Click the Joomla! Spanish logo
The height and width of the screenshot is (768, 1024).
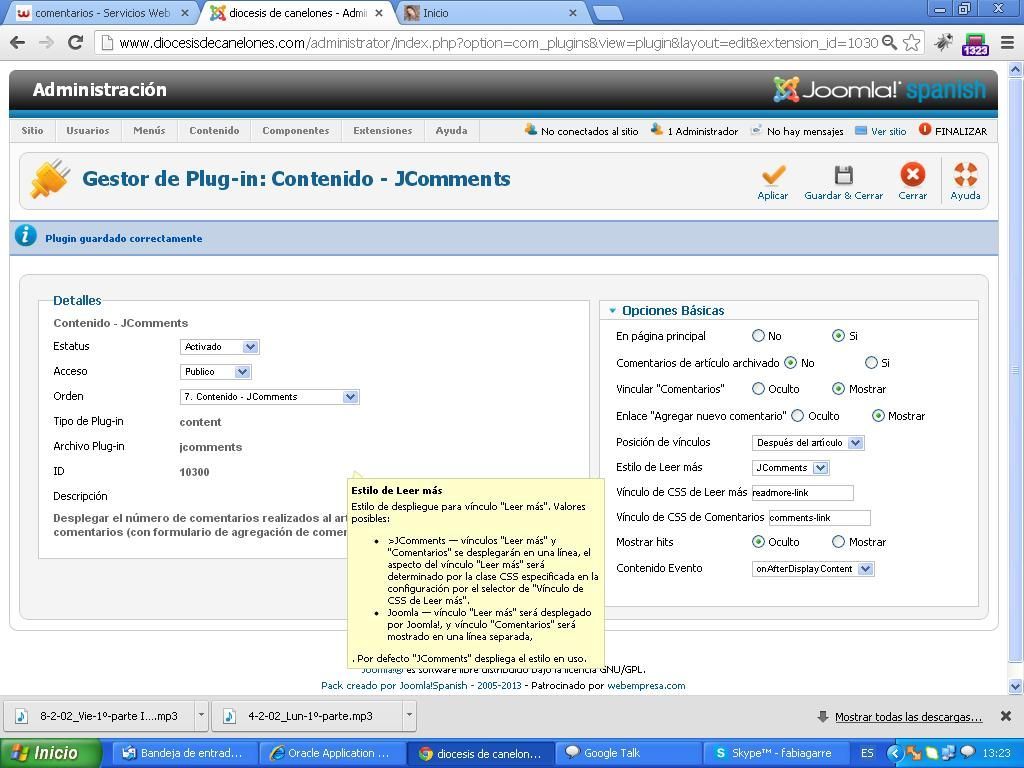point(879,89)
